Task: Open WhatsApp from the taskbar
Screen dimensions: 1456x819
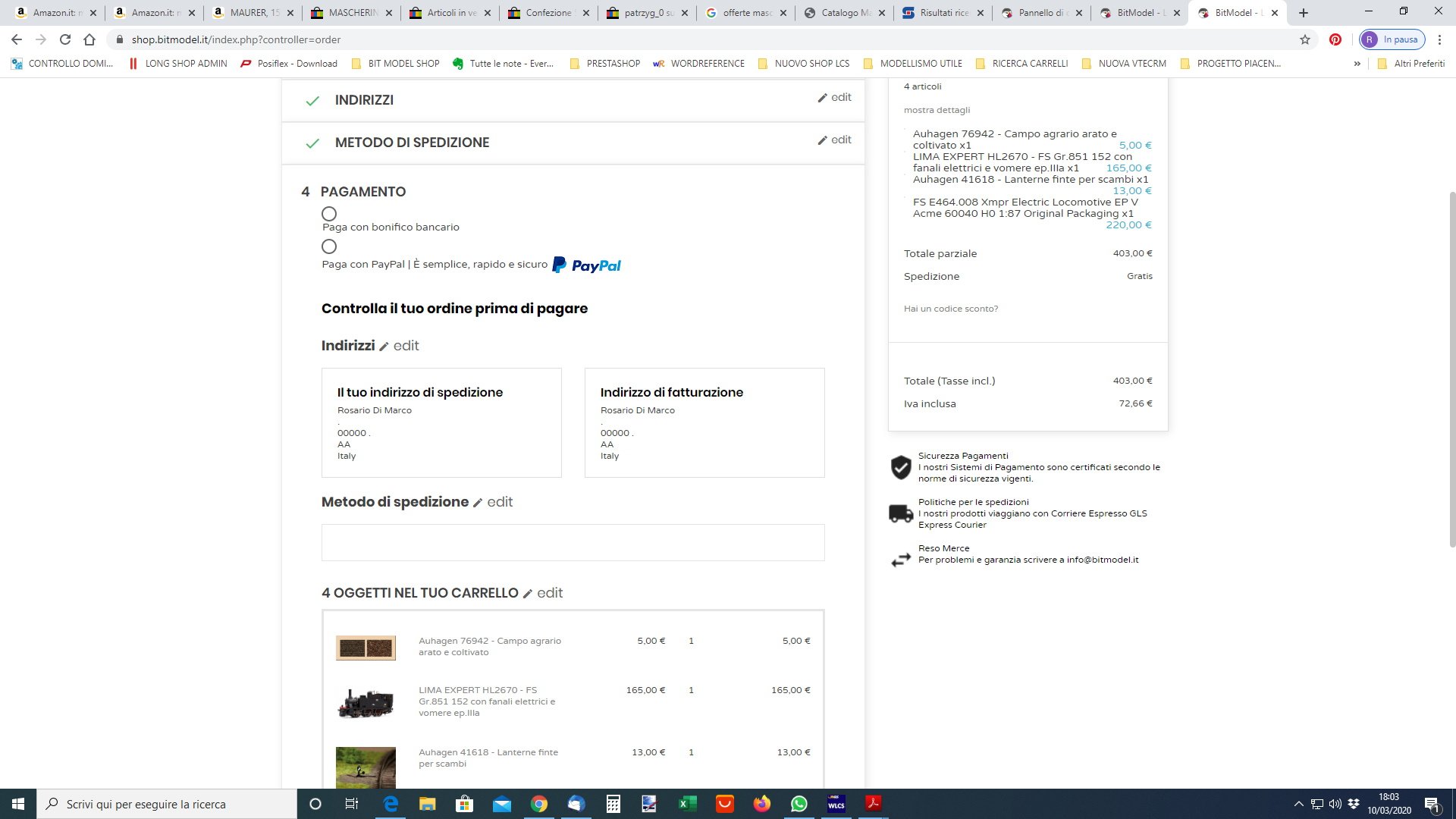Action: 799,804
